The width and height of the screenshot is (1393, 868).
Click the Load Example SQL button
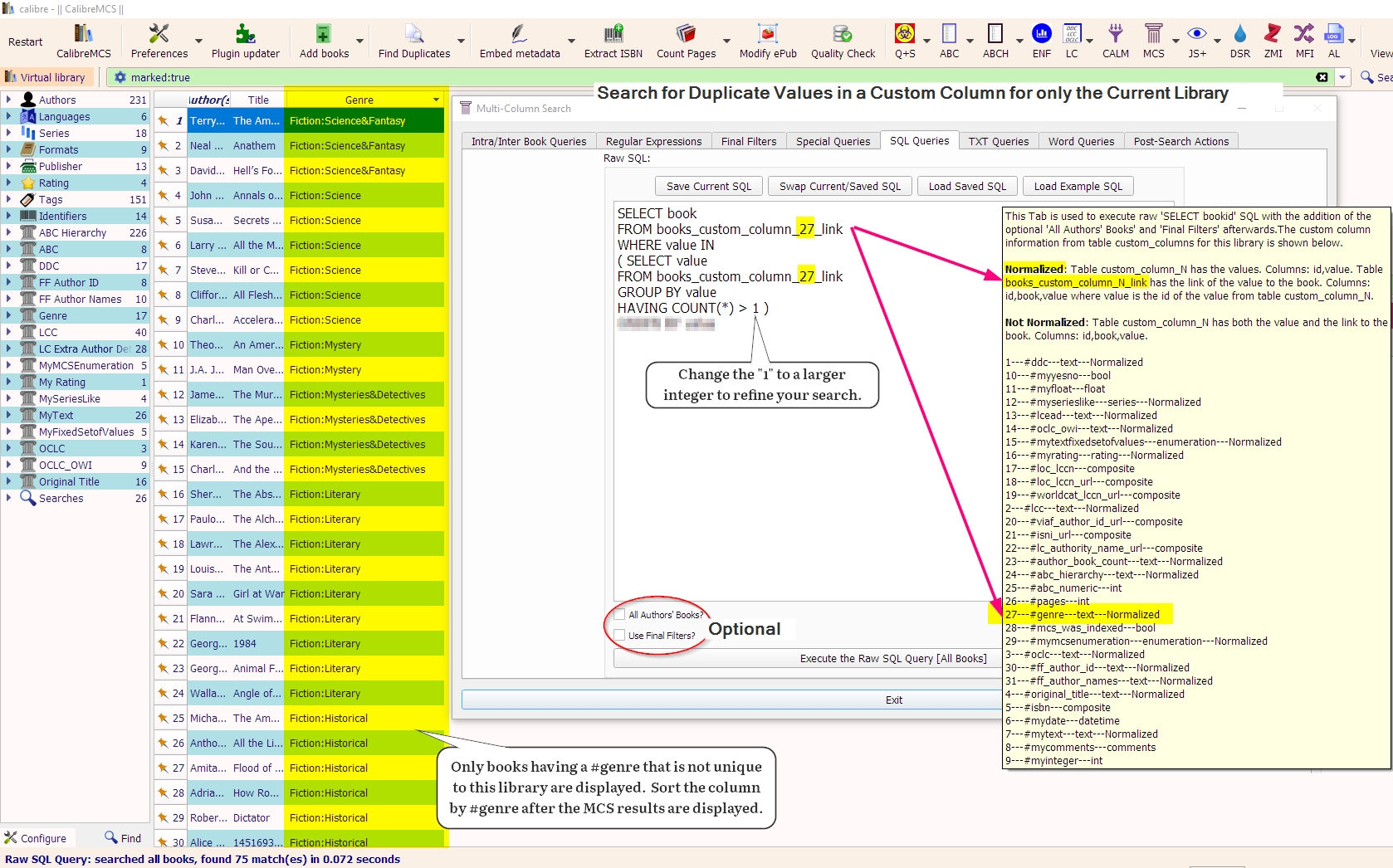tap(1078, 187)
